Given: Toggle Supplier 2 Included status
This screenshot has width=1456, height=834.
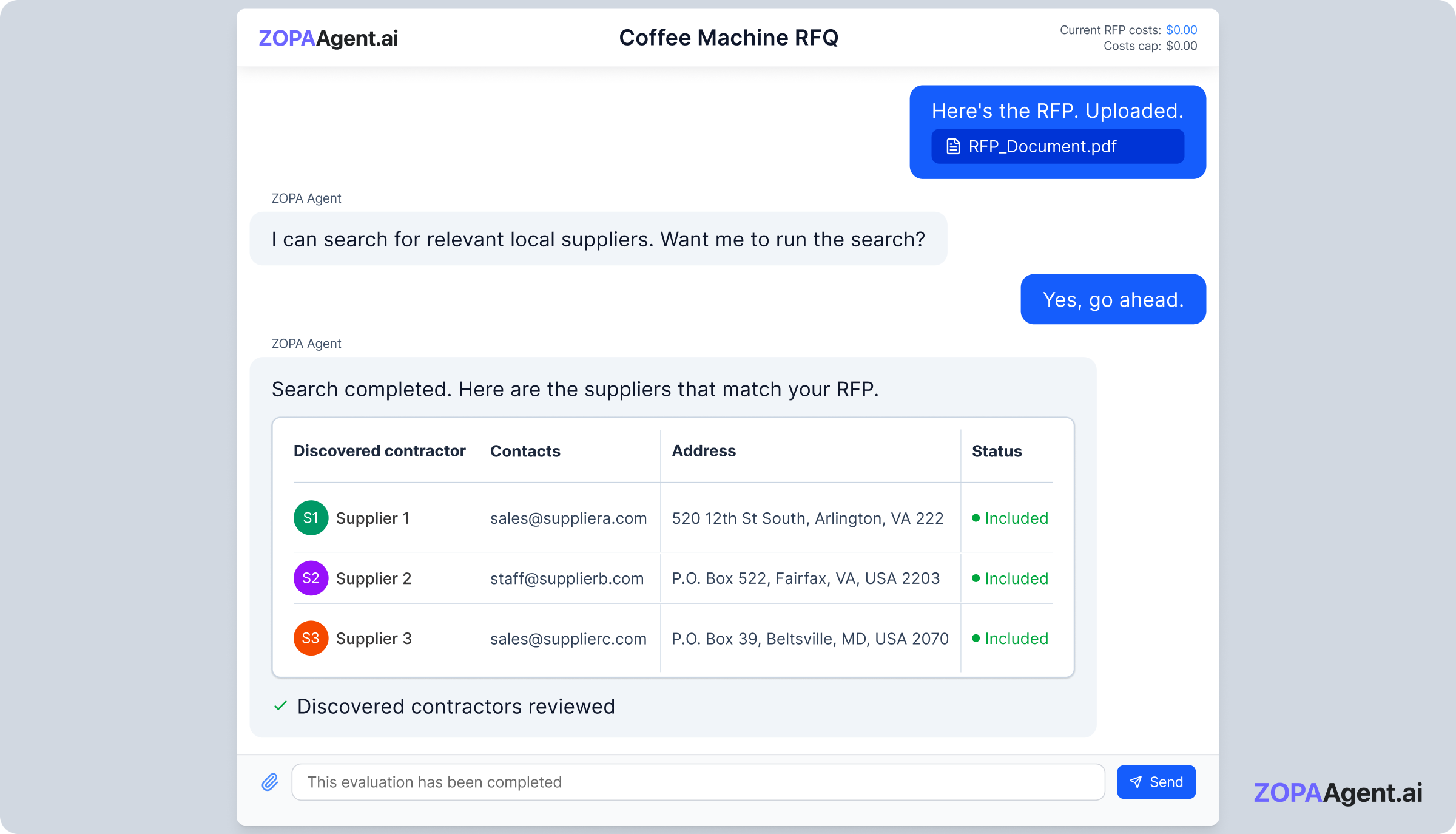Looking at the screenshot, I should click(1010, 578).
